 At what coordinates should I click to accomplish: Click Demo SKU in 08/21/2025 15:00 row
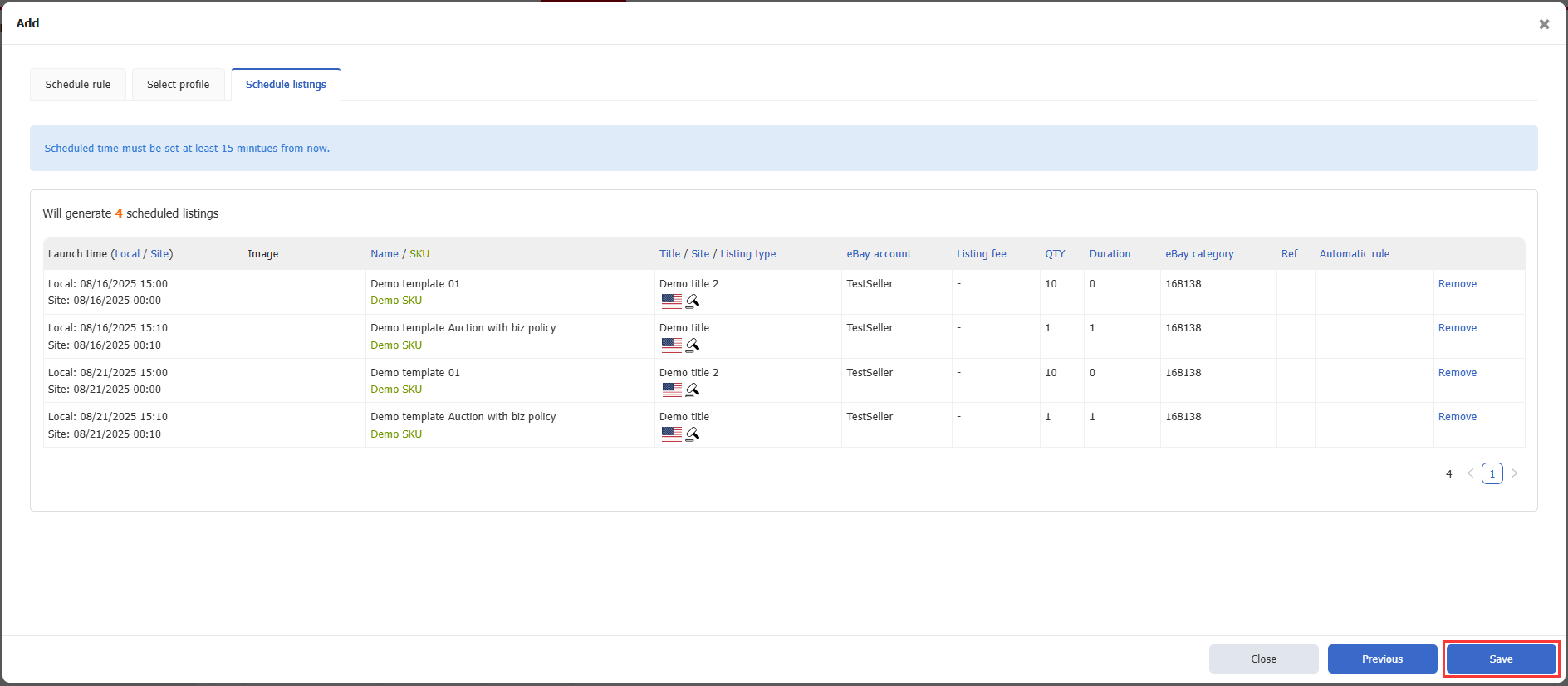click(x=396, y=390)
